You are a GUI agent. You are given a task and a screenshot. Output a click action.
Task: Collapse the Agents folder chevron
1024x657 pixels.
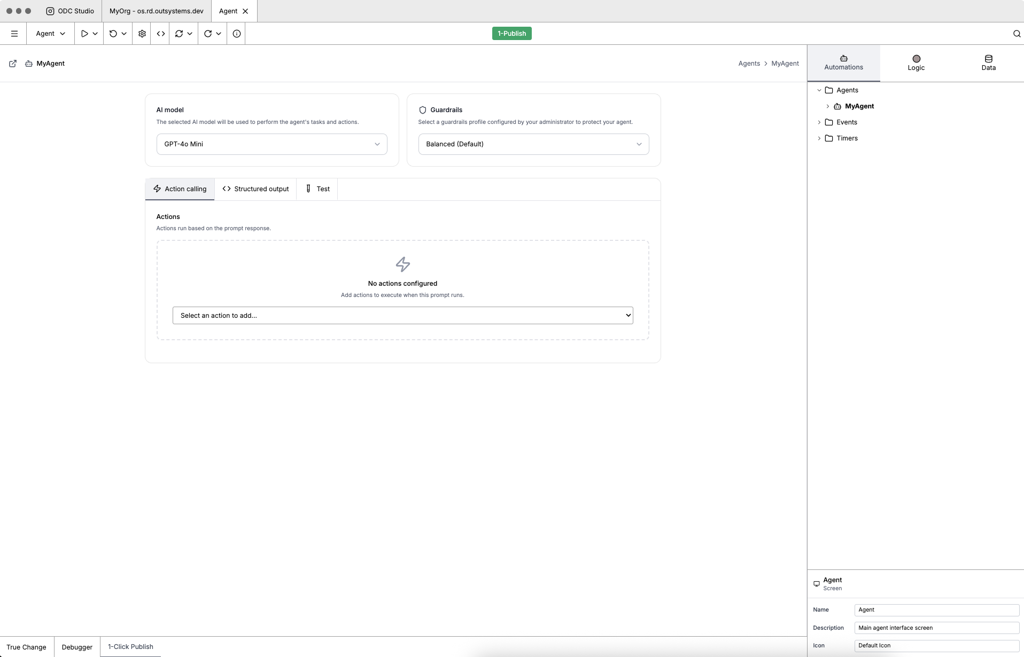click(819, 90)
